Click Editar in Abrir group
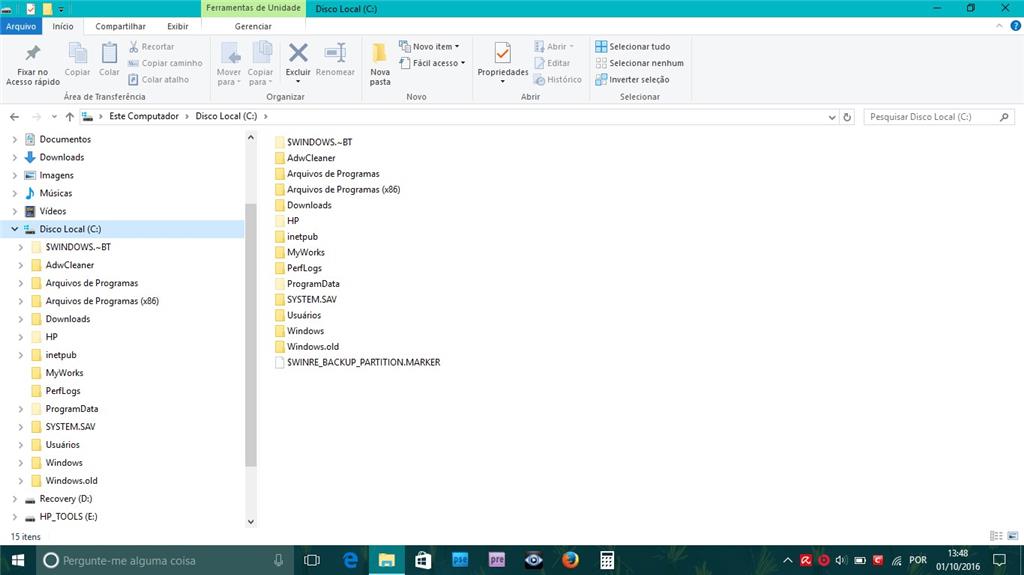Viewport: 1024px width, 575px height. click(x=552, y=63)
